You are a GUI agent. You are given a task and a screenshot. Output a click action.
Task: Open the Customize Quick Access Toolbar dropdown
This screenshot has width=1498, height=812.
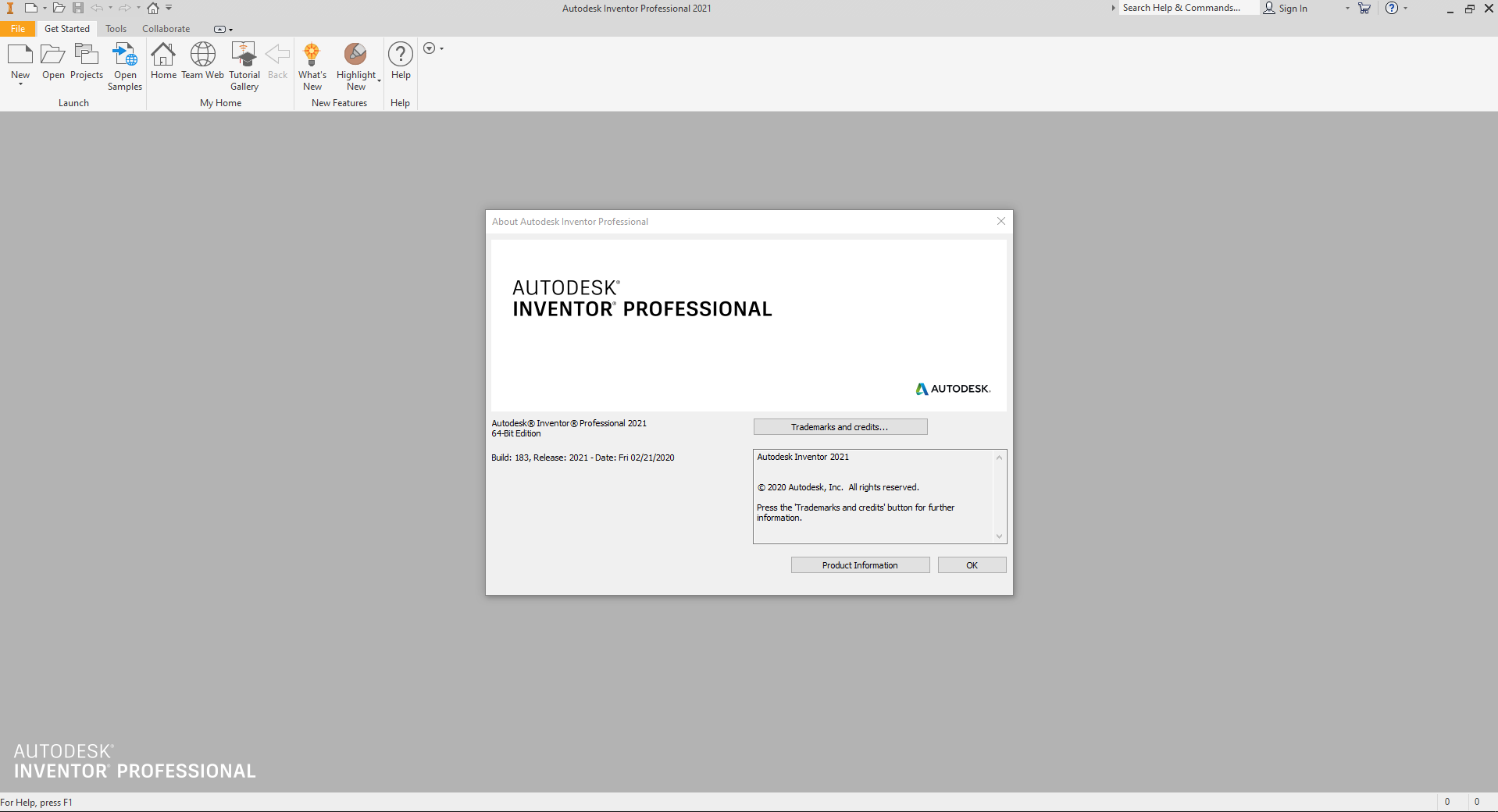169,8
